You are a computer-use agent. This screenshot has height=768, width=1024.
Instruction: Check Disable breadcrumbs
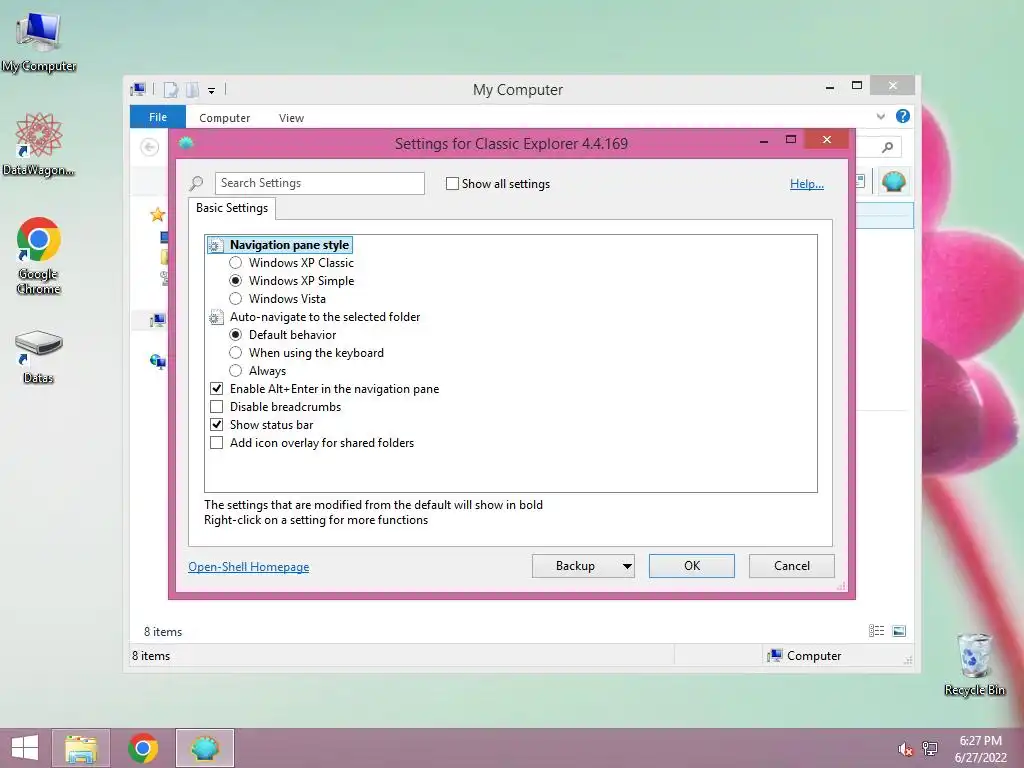[x=217, y=407]
